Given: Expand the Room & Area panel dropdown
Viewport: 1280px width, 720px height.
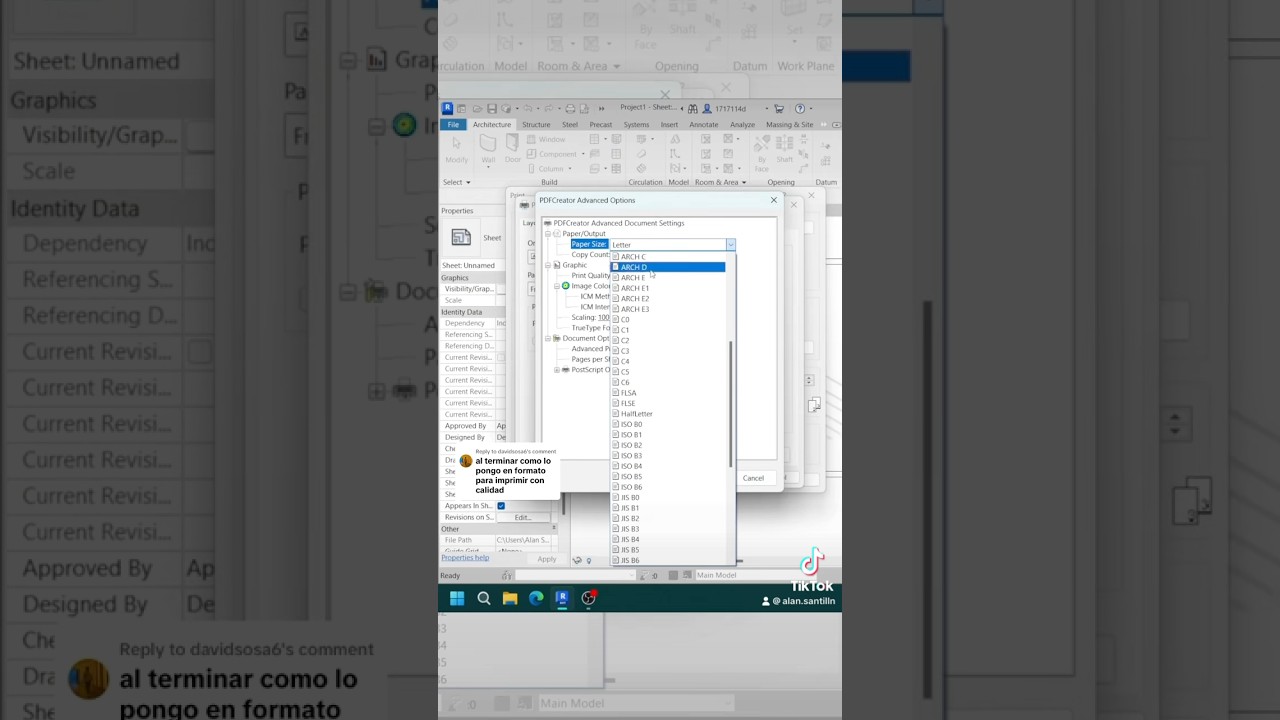Looking at the screenshot, I should pyautogui.click(x=720, y=182).
